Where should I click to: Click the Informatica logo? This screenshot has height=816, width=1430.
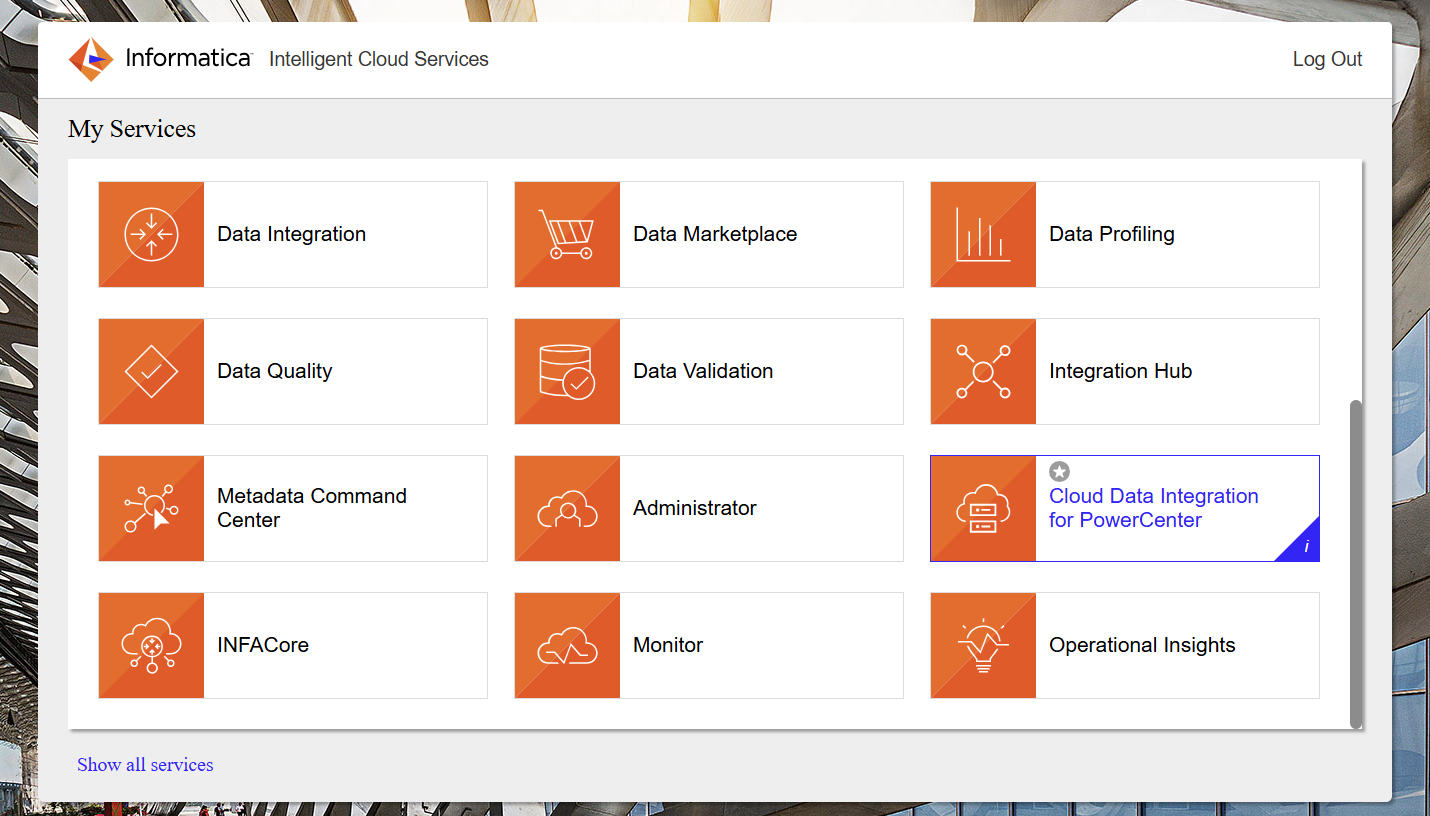click(160, 59)
